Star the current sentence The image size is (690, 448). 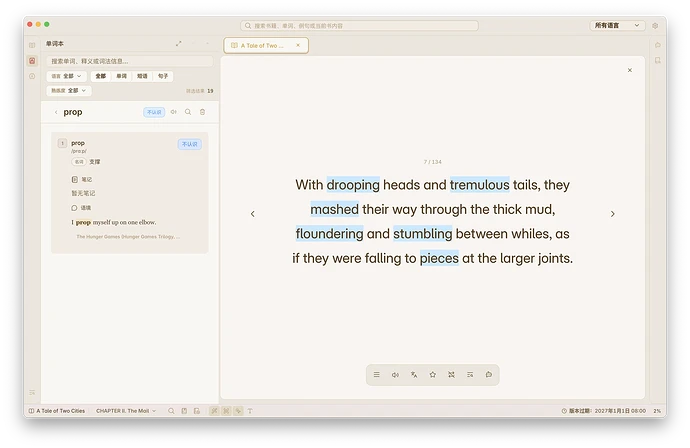433,375
